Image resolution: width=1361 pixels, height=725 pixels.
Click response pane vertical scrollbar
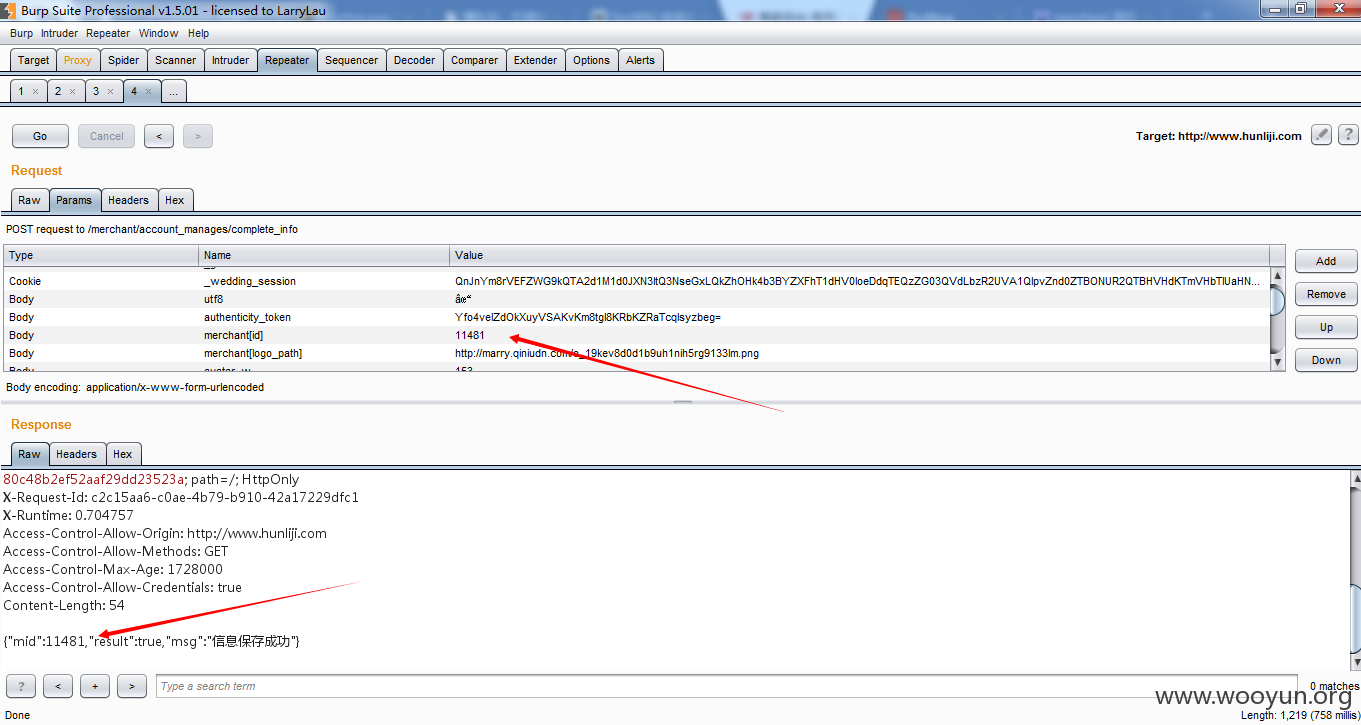point(1355,569)
